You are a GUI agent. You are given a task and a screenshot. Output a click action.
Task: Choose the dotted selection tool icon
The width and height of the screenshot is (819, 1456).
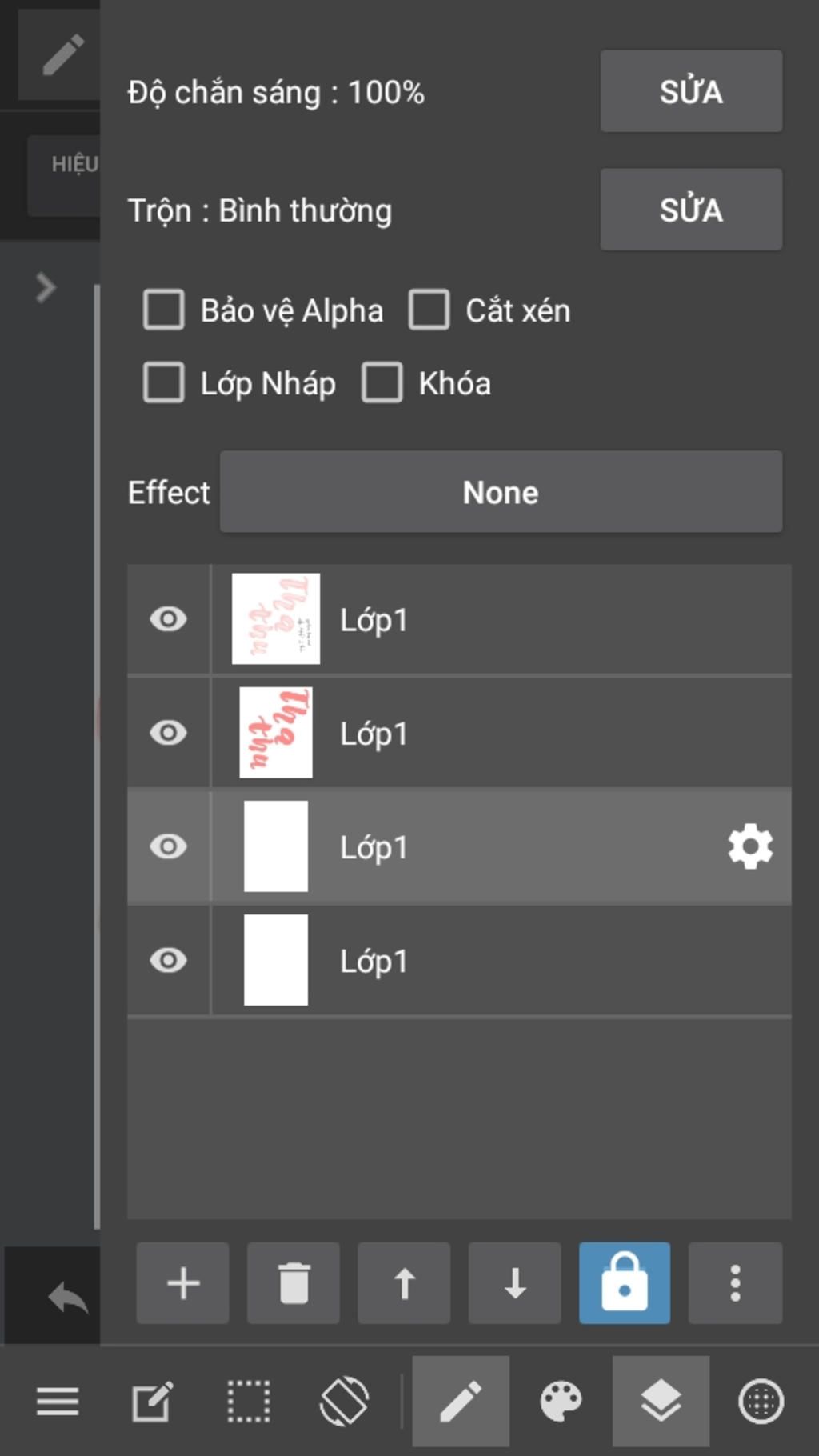click(248, 1402)
